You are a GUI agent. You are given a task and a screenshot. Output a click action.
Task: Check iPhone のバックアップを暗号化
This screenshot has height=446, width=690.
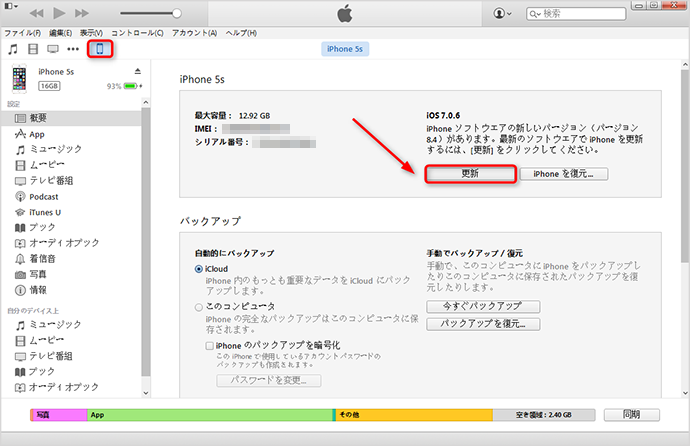pos(210,346)
